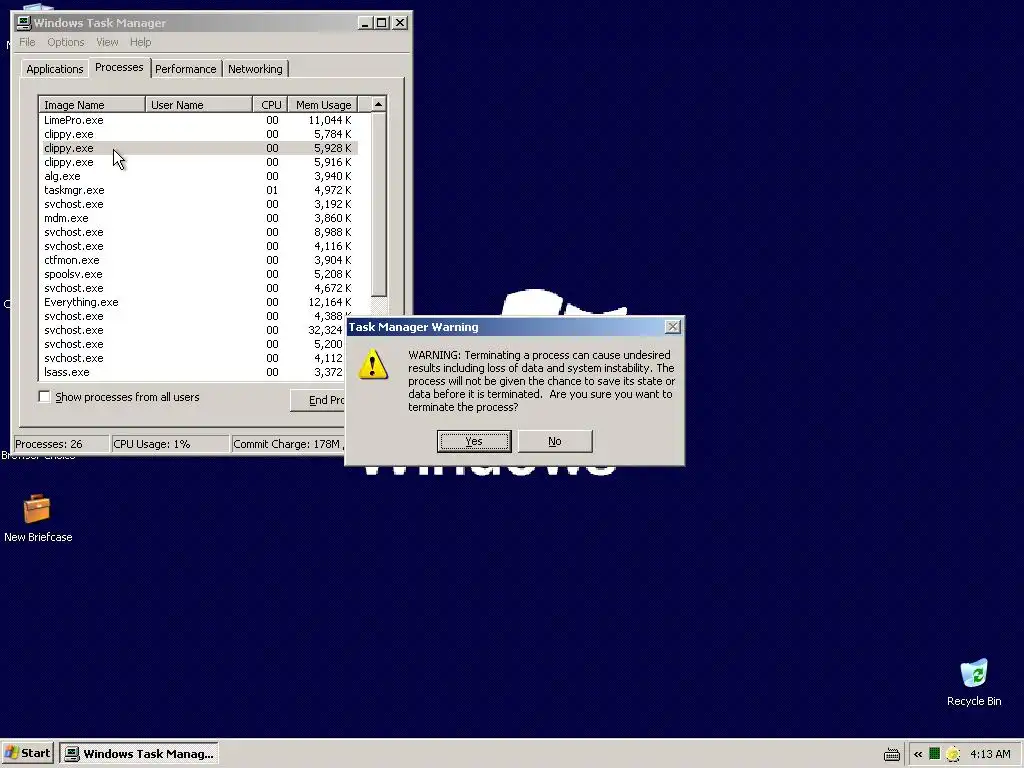
Task: Minimize the Windows Task Manager window
Action: tap(366, 23)
